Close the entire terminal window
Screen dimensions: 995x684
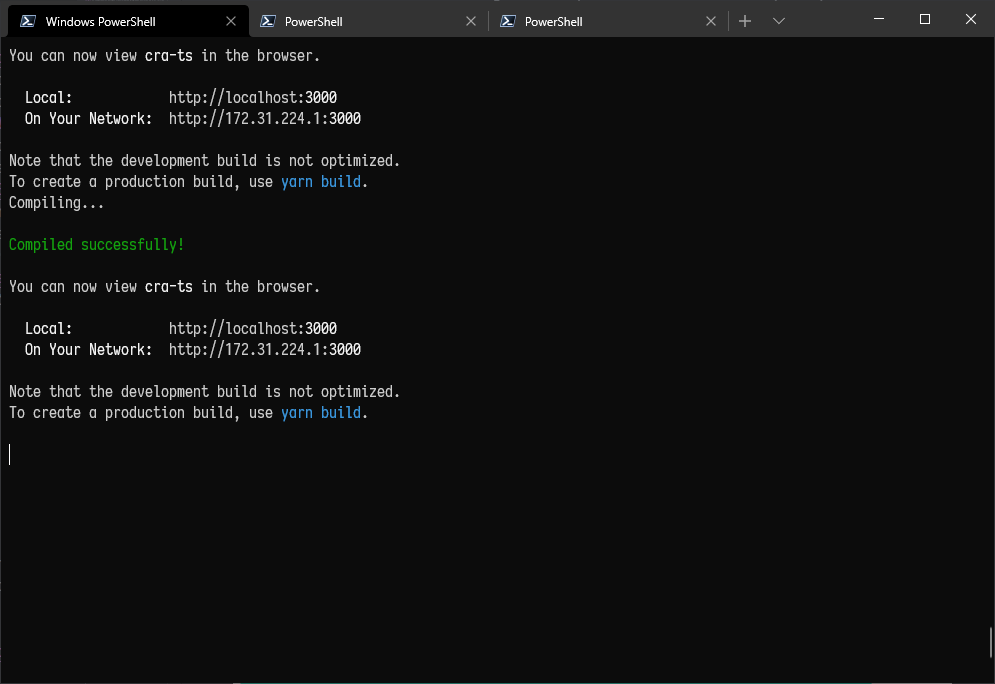point(970,18)
